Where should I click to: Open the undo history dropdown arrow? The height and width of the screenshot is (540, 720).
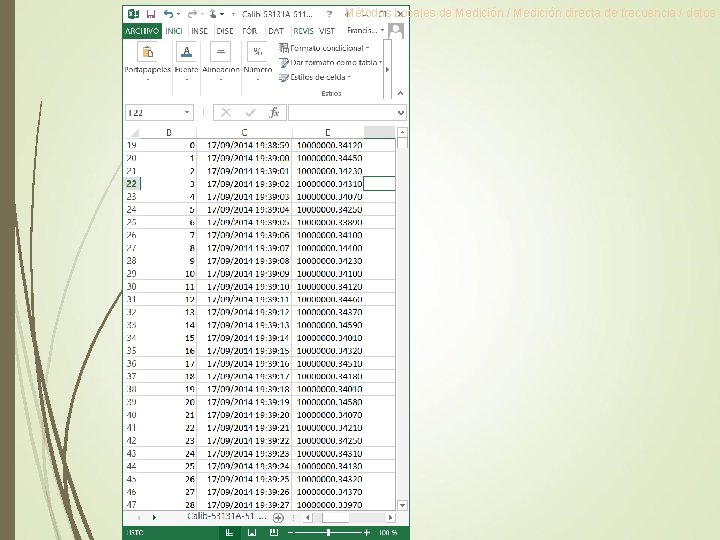pyautogui.click(x=179, y=15)
